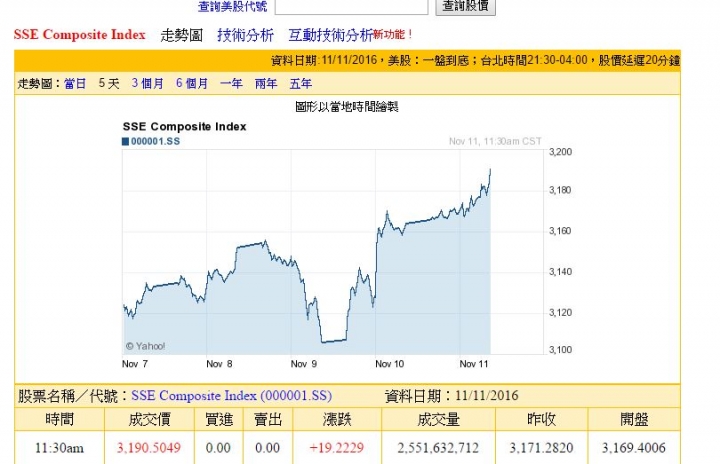Click the change value +19.2229

(x=337, y=447)
